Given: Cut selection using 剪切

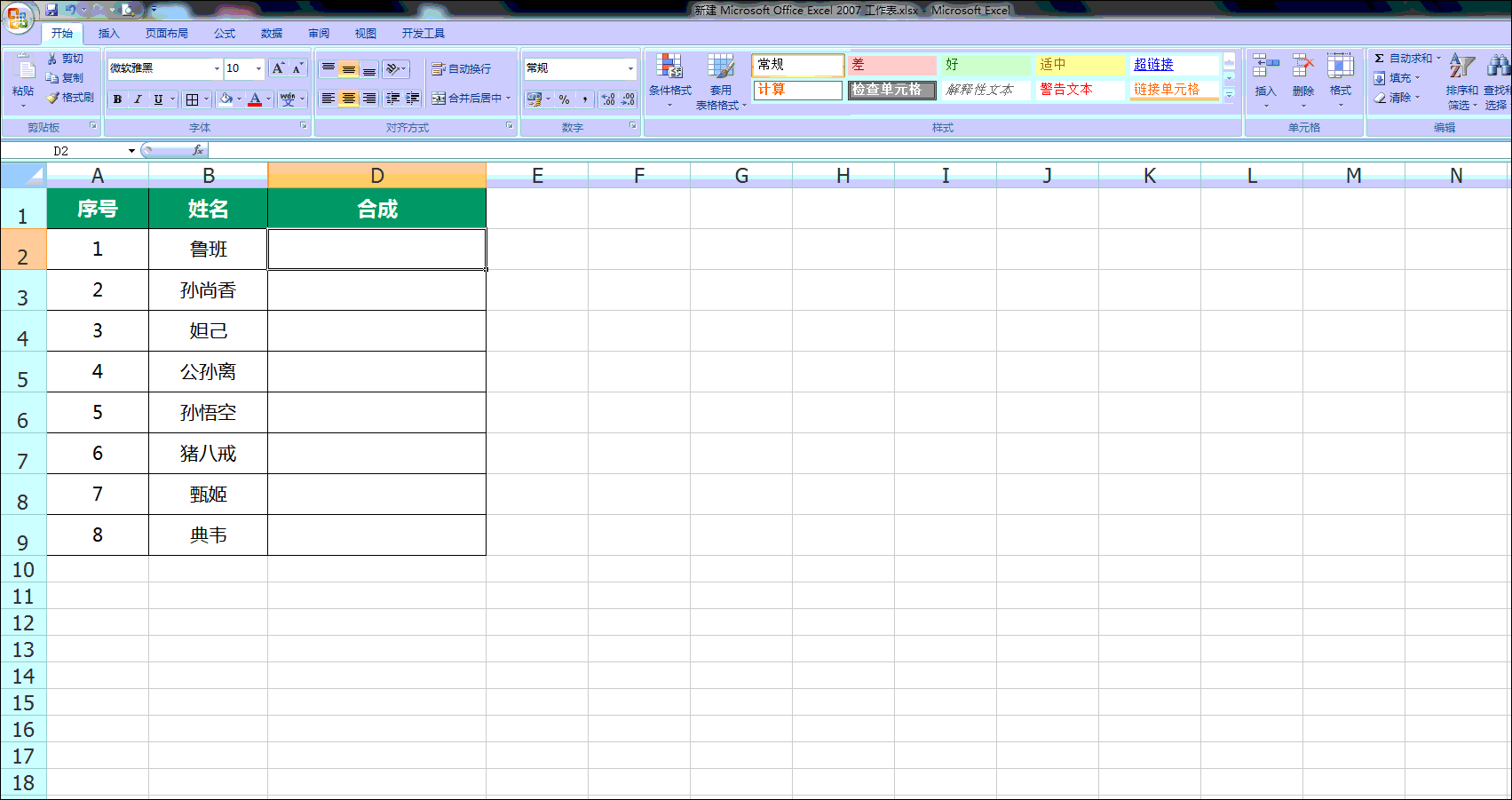Looking at the screenshot, I should pos(66,59).
